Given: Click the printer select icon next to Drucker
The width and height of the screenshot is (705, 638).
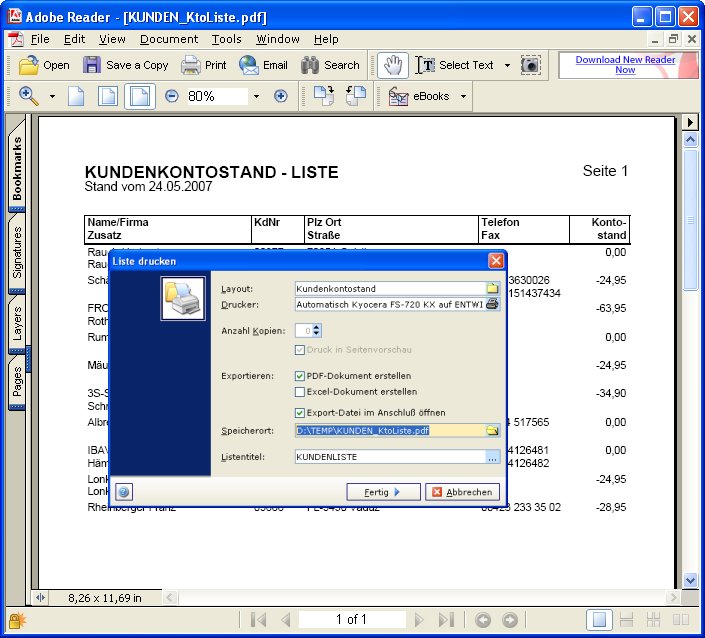Looking at the screenshot, I should click(492, 305).
